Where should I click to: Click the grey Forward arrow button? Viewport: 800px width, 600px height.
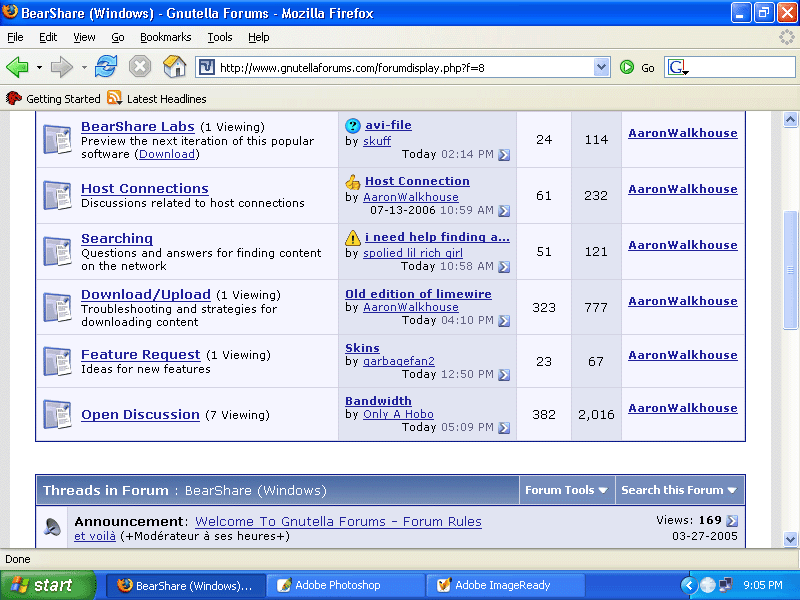[x=62, y=67]
